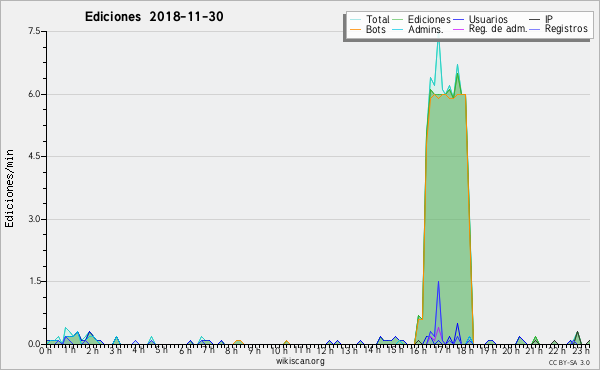Click the '12 h' x-axis label
Screen dimensions: 600x370
click(325, 351)
